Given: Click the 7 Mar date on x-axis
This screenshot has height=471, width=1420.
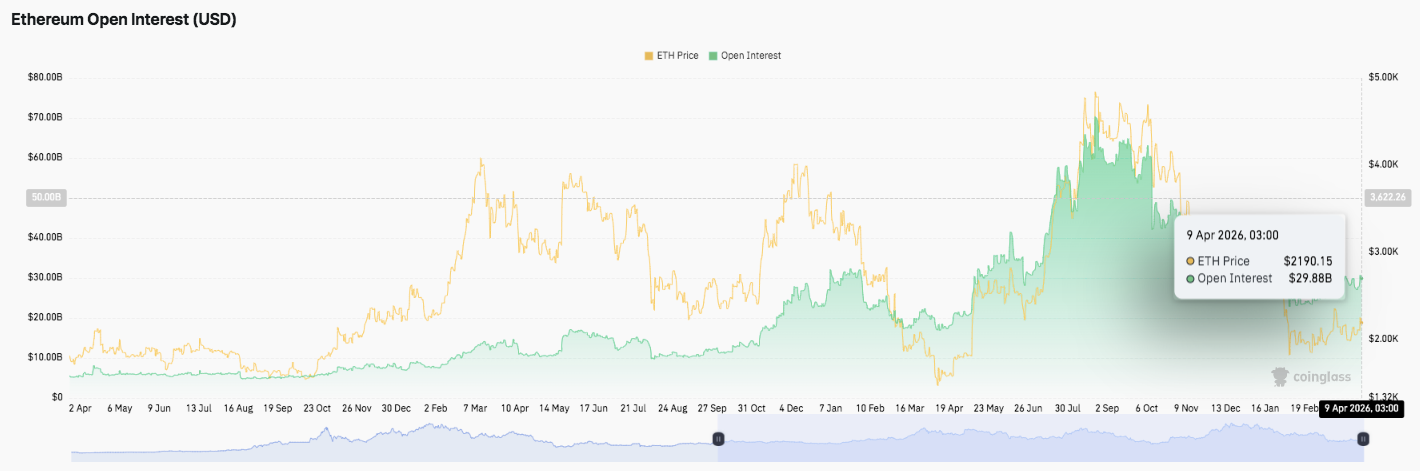Looking at the screenshot, I should coord(475,408).
